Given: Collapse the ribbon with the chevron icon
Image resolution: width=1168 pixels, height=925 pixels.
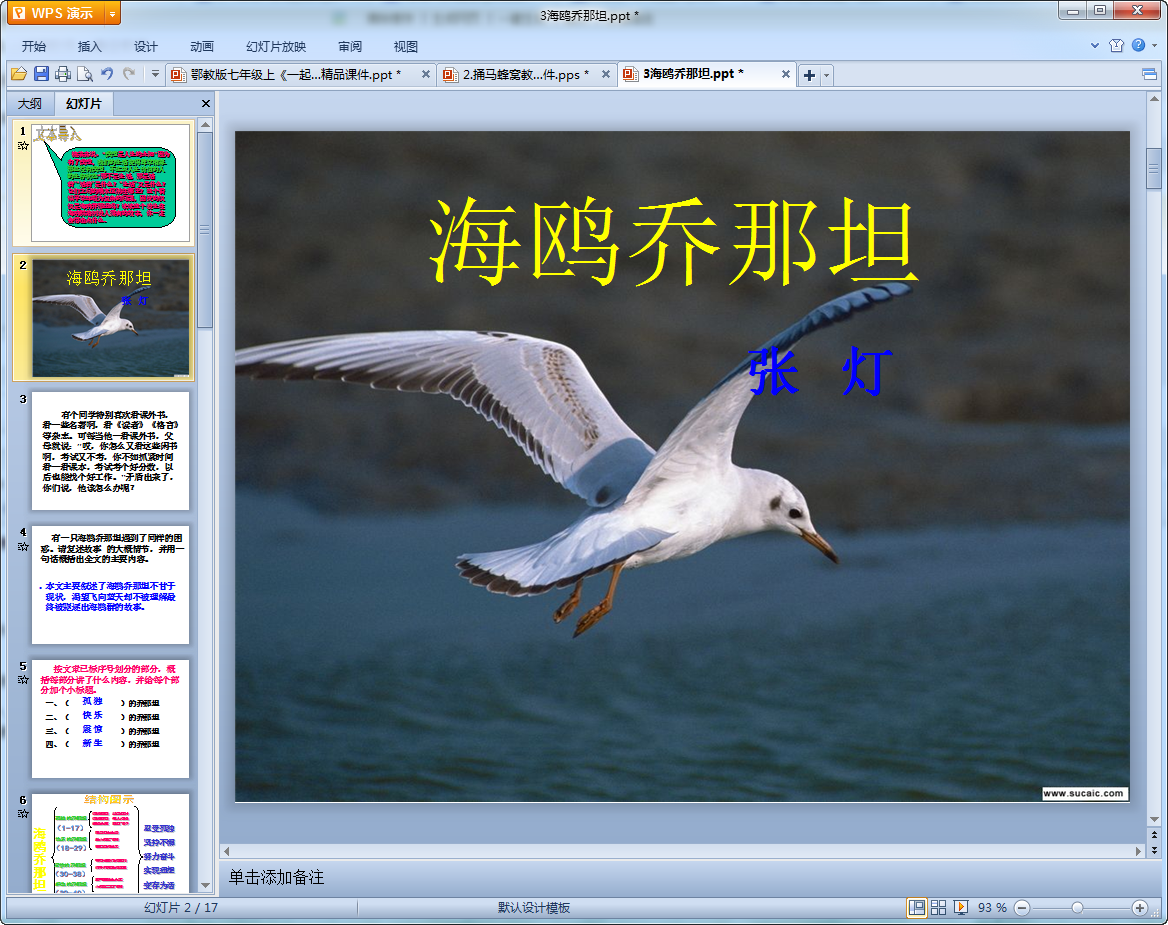Looking at the screenshot, I should (x=1095, y=45).
